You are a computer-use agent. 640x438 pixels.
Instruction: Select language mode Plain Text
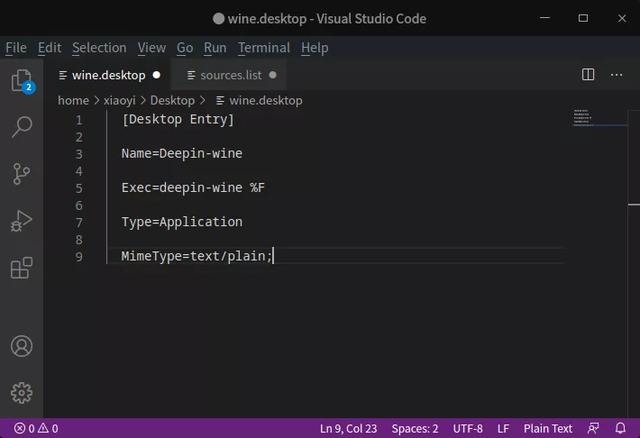[548, 428]
